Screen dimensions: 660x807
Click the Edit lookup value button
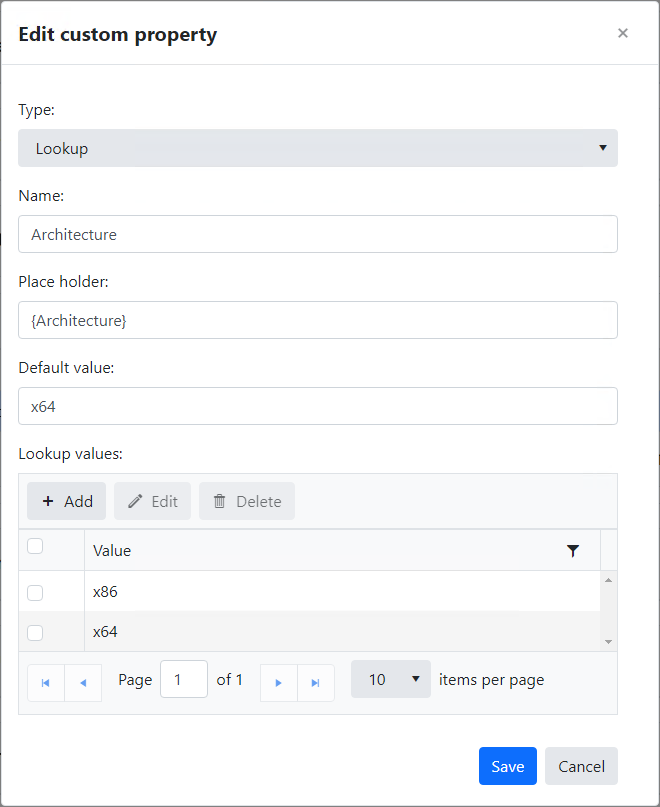pyautogui.click(x=152, y=501)
